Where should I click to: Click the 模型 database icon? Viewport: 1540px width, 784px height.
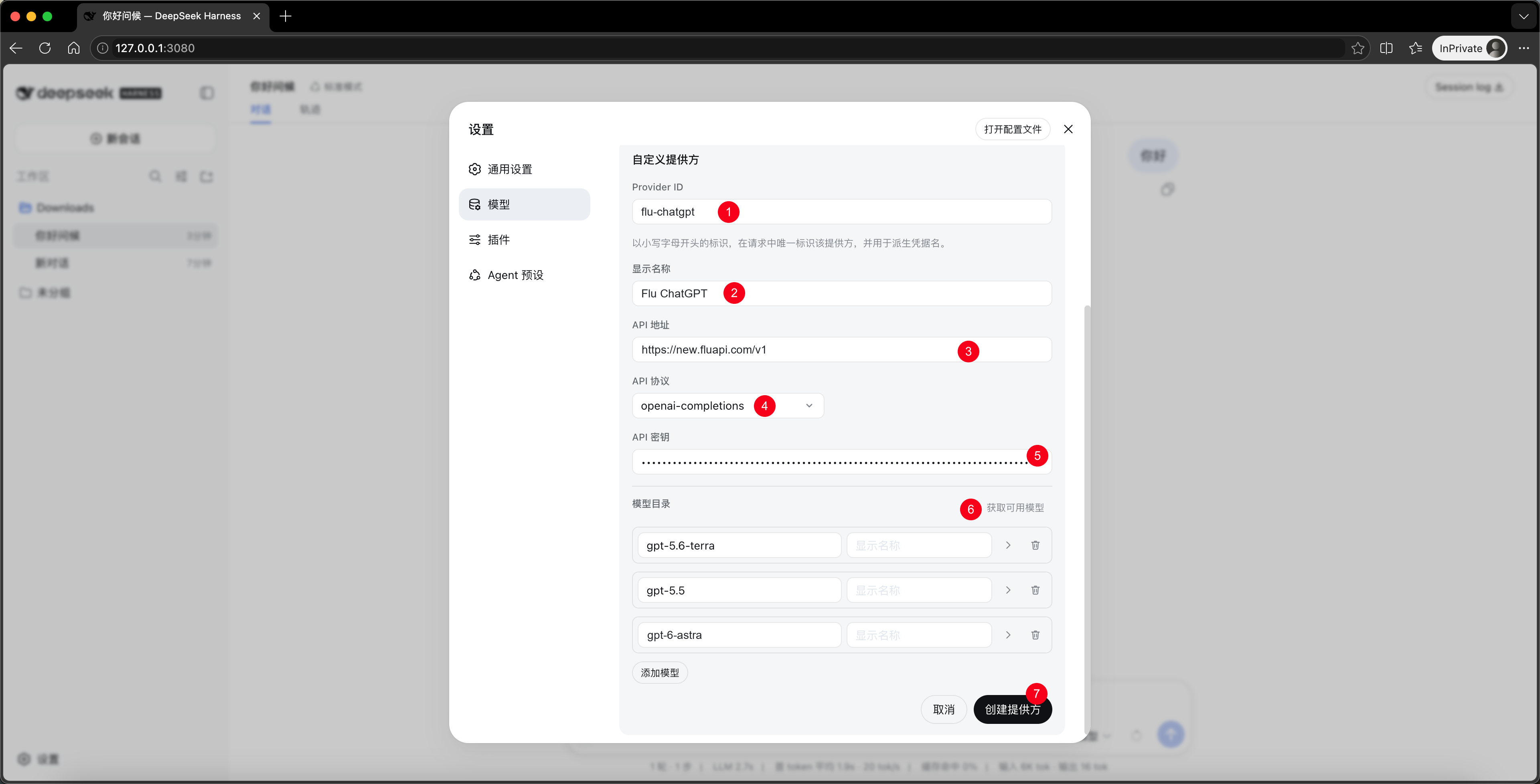pos(475,204)
